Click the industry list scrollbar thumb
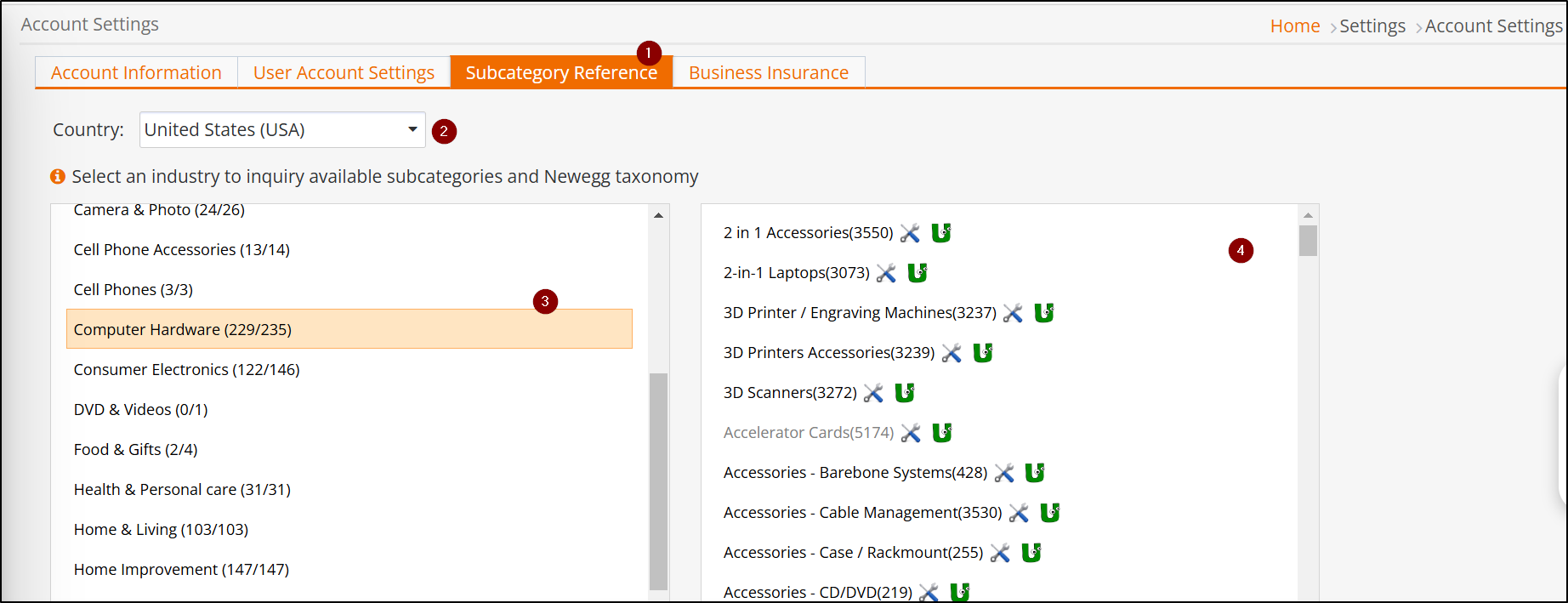The height and width of the screenshot is (603, 1568). [x=658, y=481]
